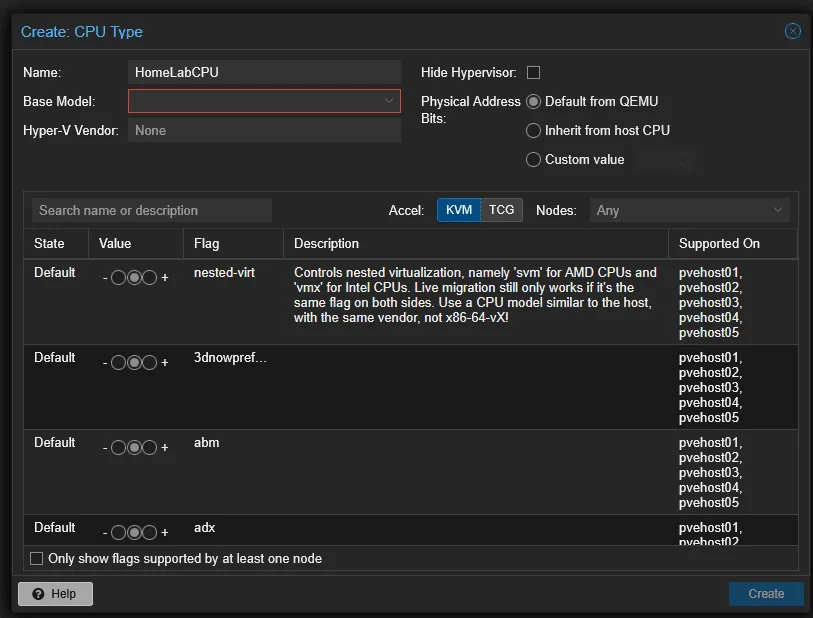
Task: Set abm flag to plus (on)
Action: [150, 447]
